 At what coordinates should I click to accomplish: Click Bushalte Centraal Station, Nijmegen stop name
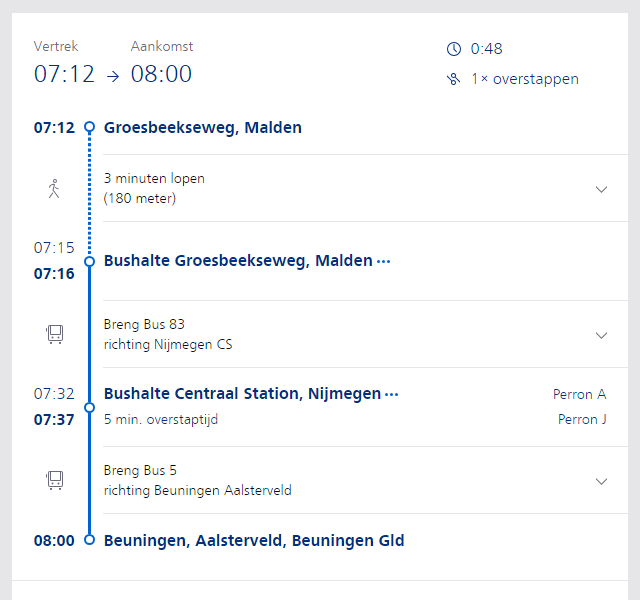point(242,394)
